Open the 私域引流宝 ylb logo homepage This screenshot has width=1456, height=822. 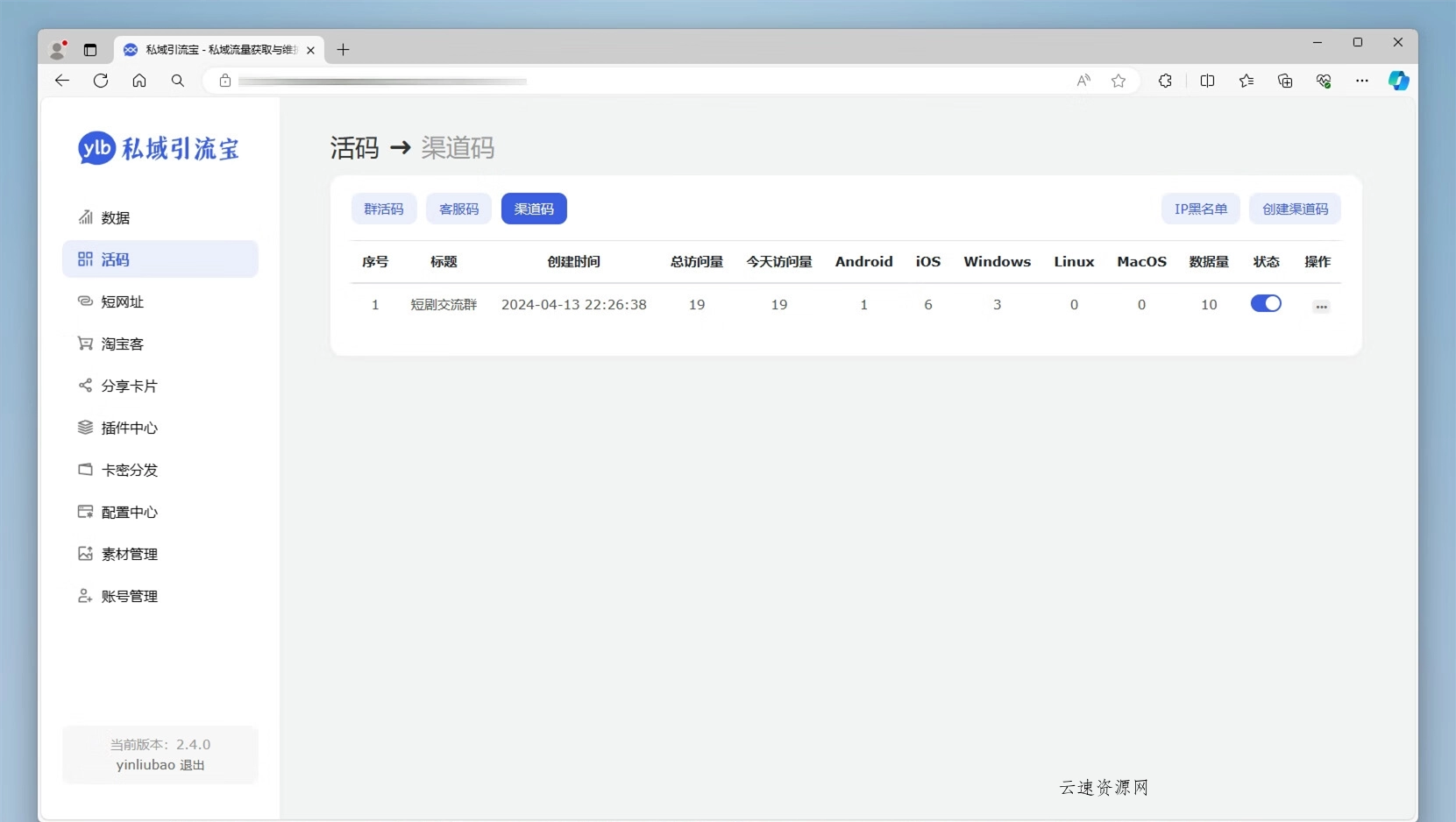coord(159,148)
